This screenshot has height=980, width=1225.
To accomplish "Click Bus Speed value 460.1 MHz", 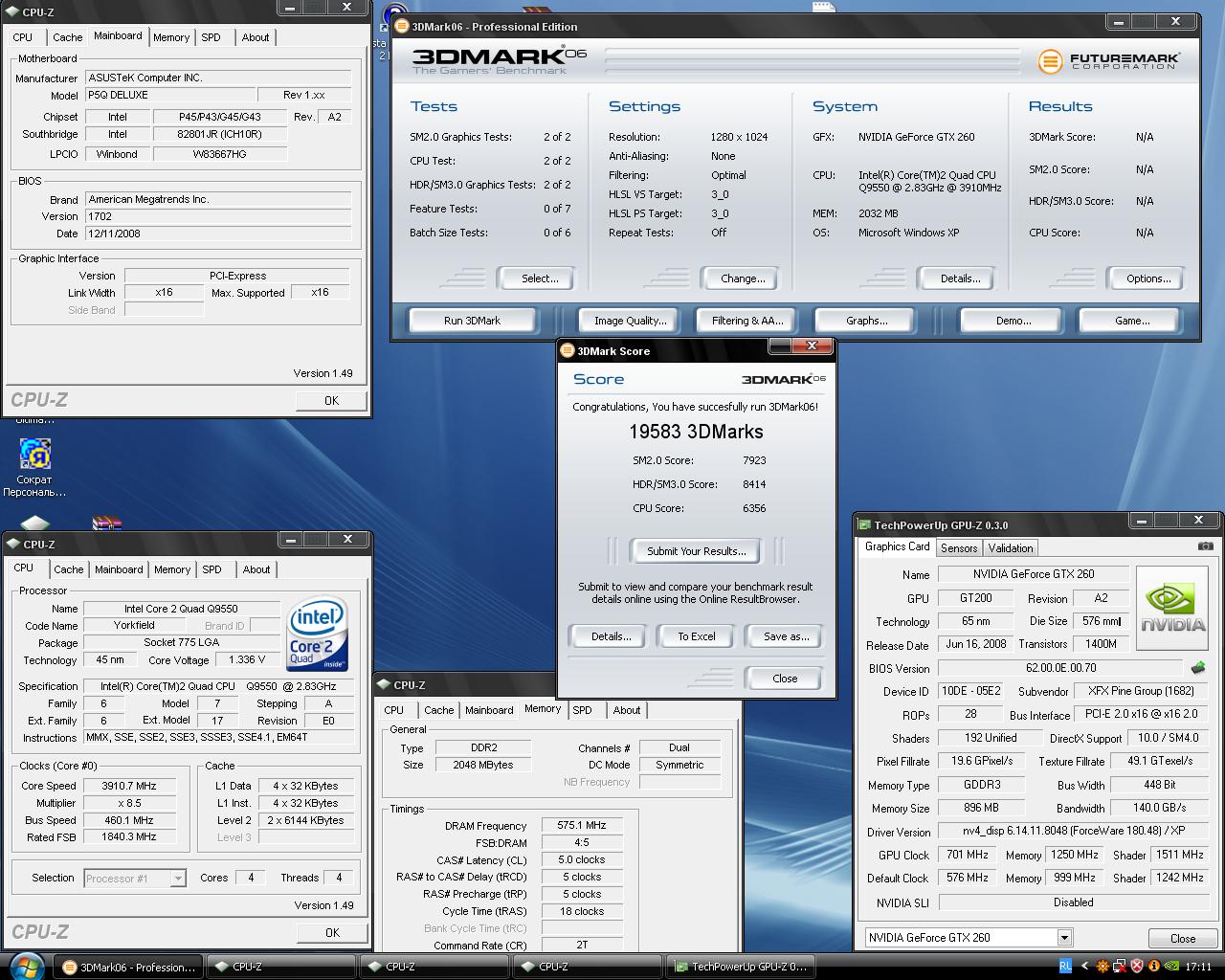I will [129, 820].
